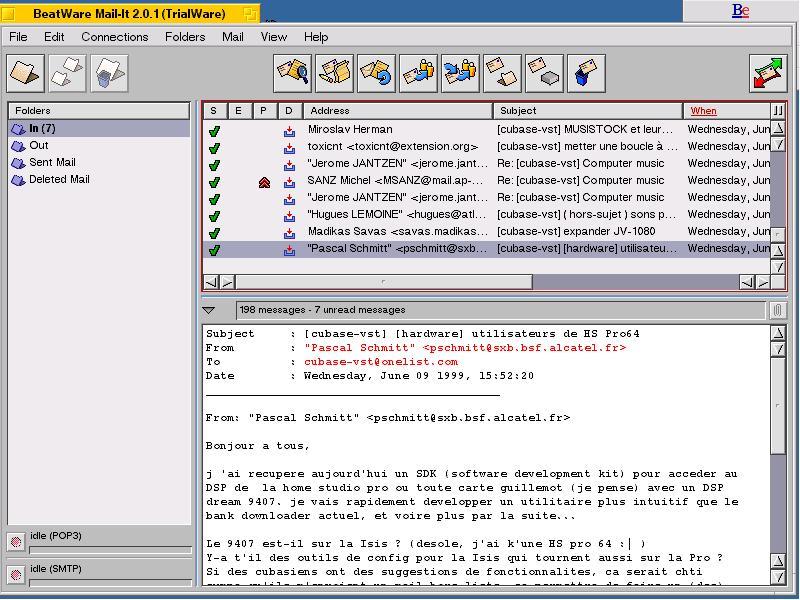This screenshot has height=600, width=800.
Task: Click the download icon in Madikas Savas row
Action: pos(289,233)
